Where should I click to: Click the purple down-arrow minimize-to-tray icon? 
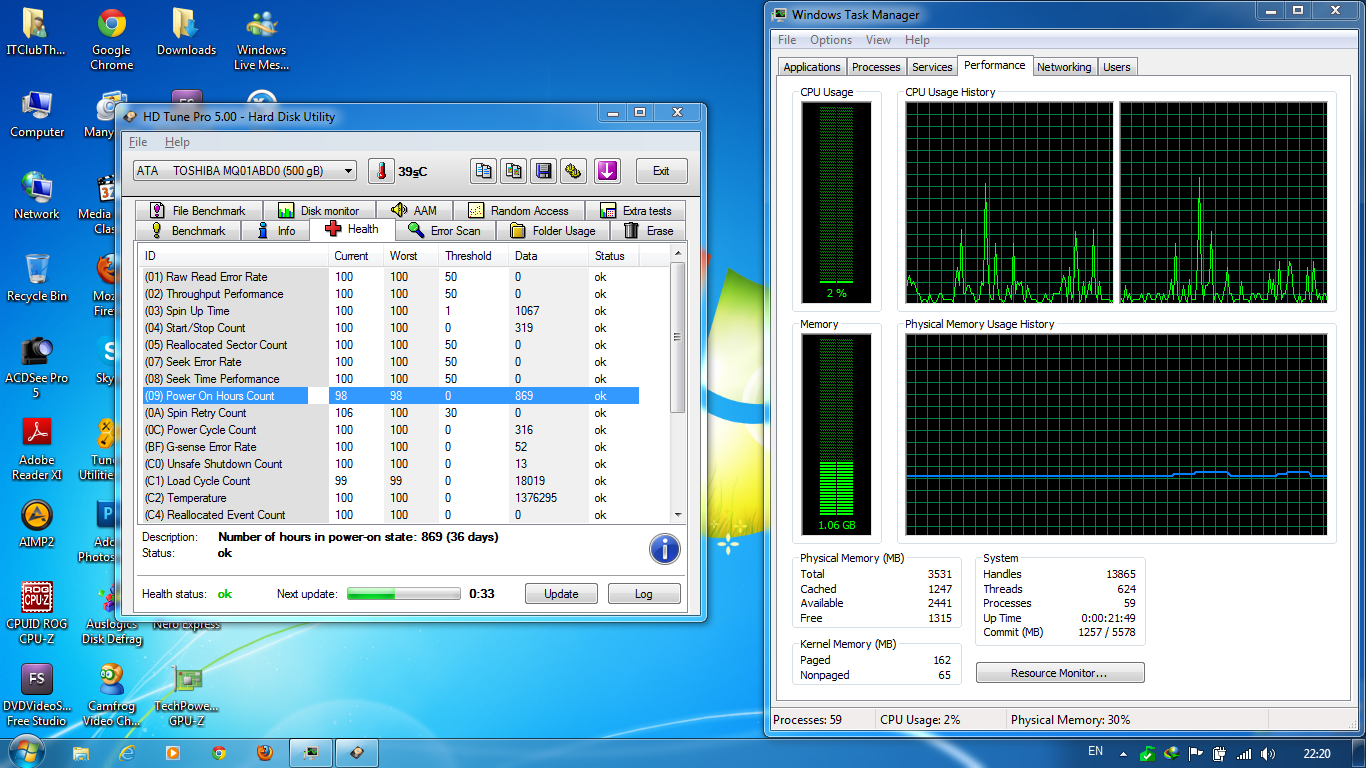pyautogui.click(x=607, y=171)
